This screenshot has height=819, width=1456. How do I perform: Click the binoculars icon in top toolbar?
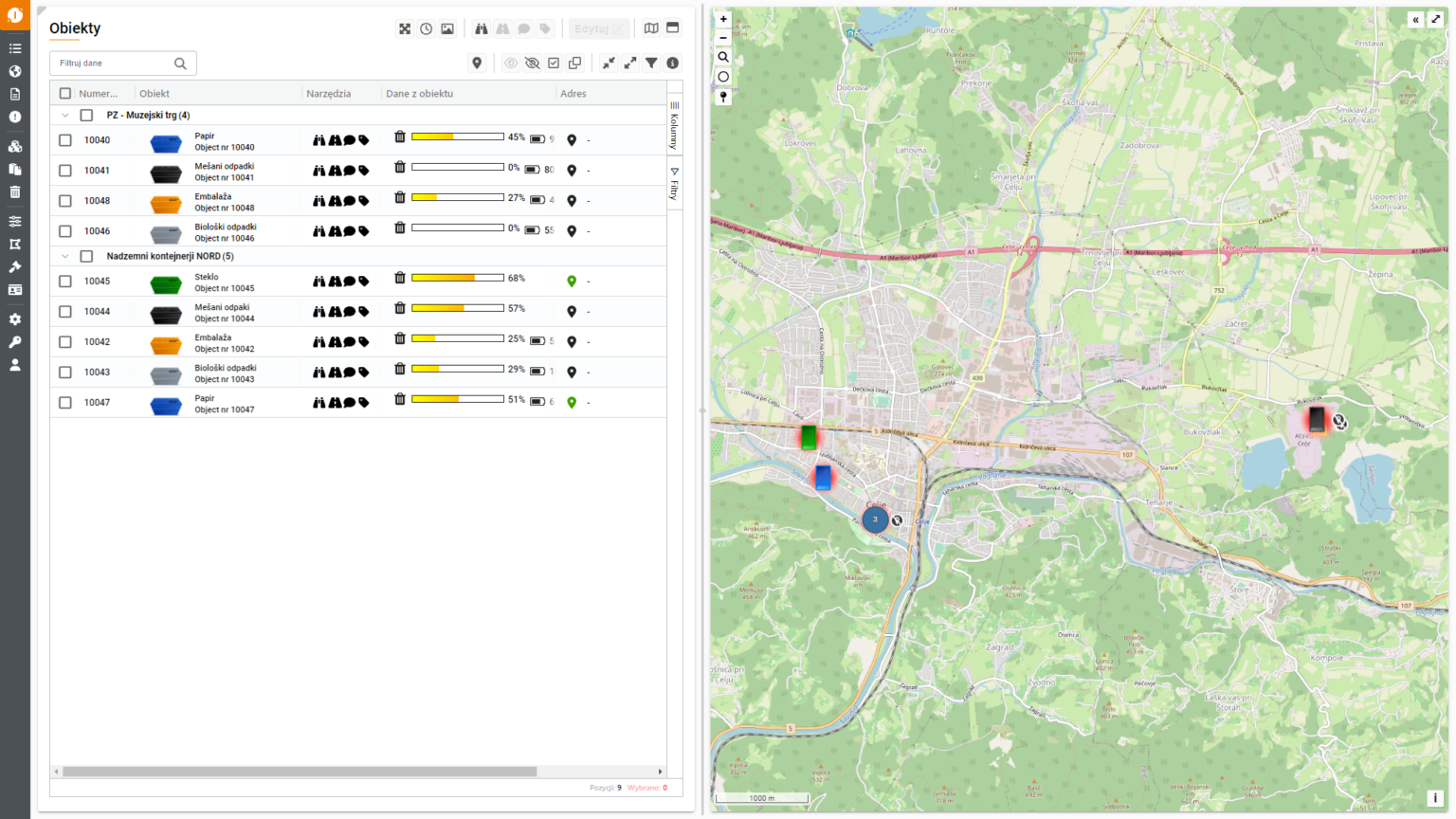coord(482,28)
